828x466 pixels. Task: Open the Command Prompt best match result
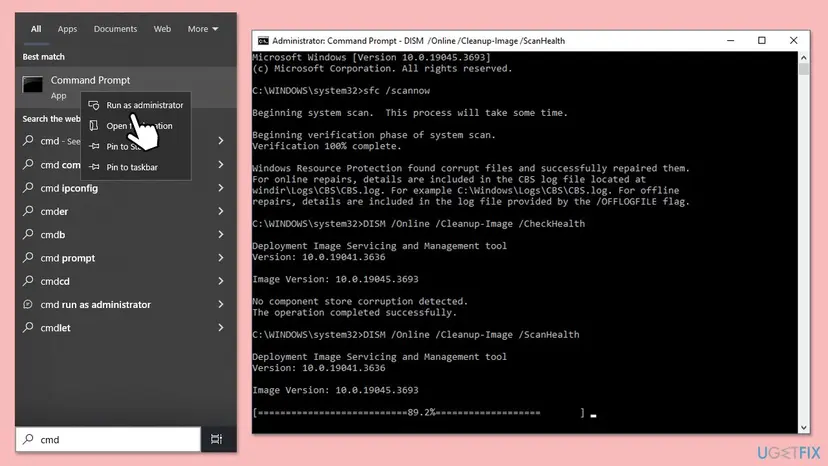(x=126, y=87)
